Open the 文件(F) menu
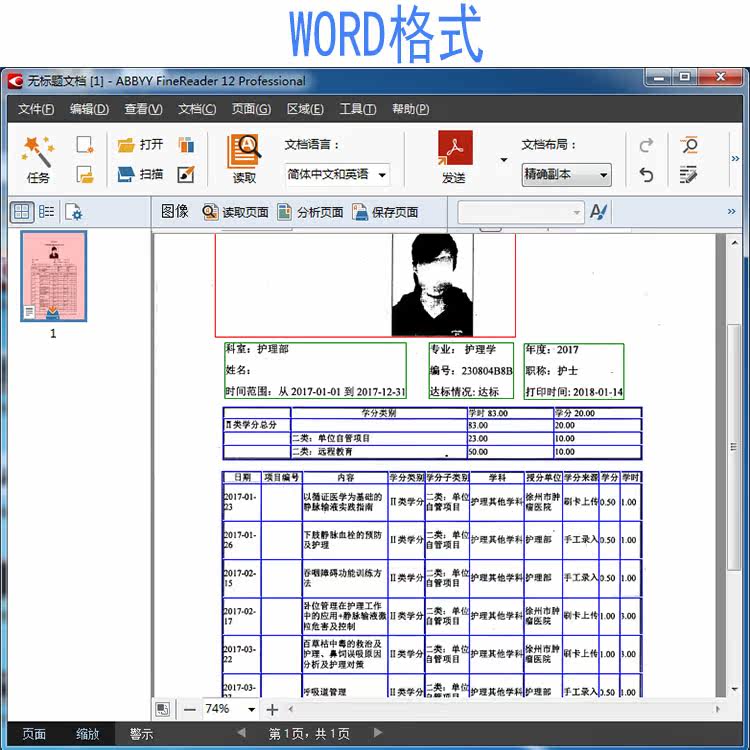Image resolution: width=750 pixels, height=750 pixels. 36,109
